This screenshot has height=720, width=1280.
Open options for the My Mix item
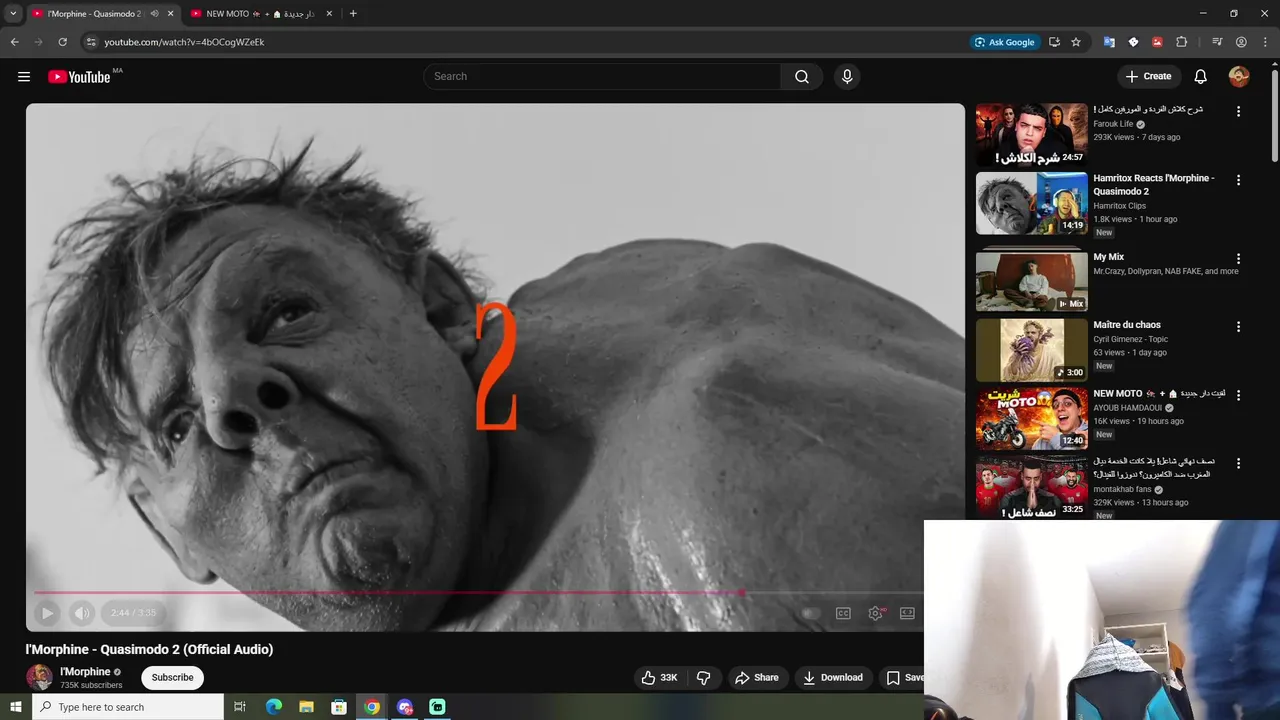(x=1238, y=259)
